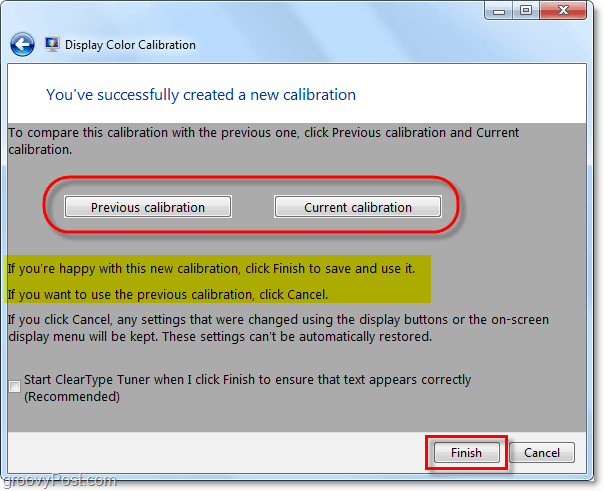Go back with the blue arrow button
The image size is (604, 491).
pyautogui.click(x=22, y=45)
